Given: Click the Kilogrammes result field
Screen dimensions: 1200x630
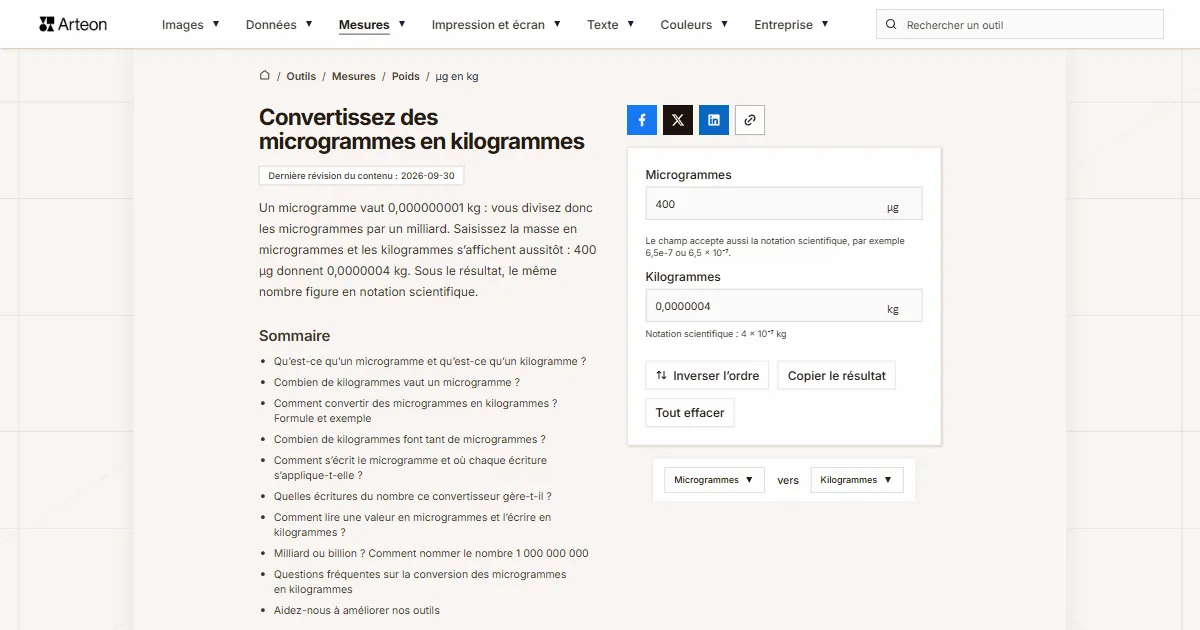Looking at the screenshot, I should point(784,306).
